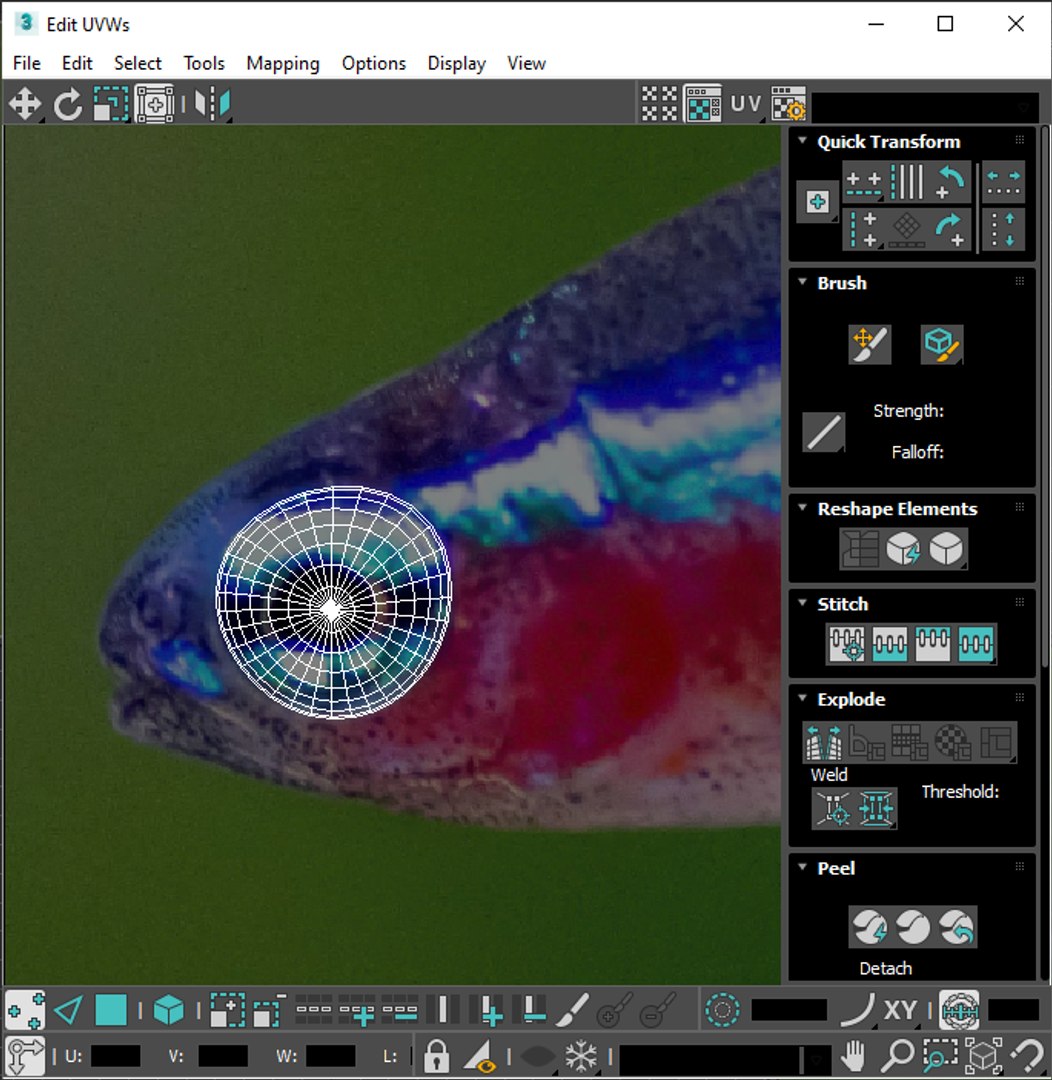The height and width of the screenshot is (1080, 1052).
Task: Click the Relax Custom cube icon
Action: tap(946, 549)
